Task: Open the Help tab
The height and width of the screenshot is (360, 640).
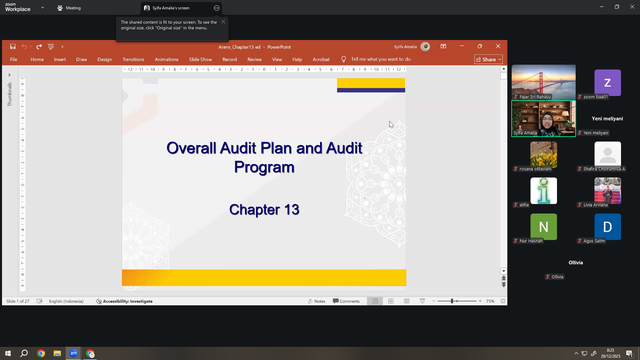Action: pyautogui.click(x=297, y=60)
